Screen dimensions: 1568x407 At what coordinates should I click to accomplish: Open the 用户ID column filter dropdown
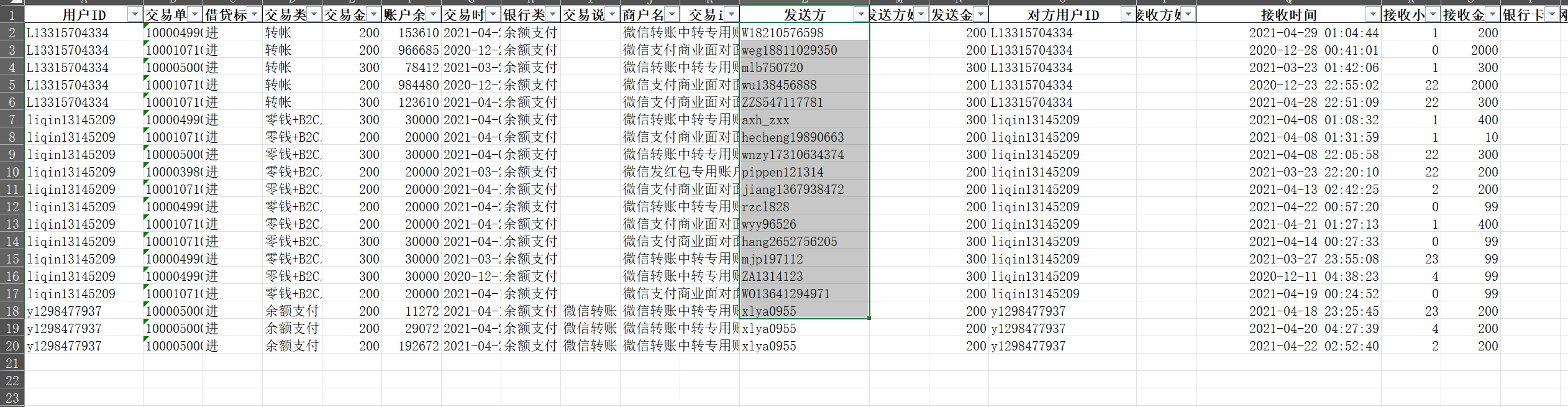pyautogui.click(x=135, y=14)
